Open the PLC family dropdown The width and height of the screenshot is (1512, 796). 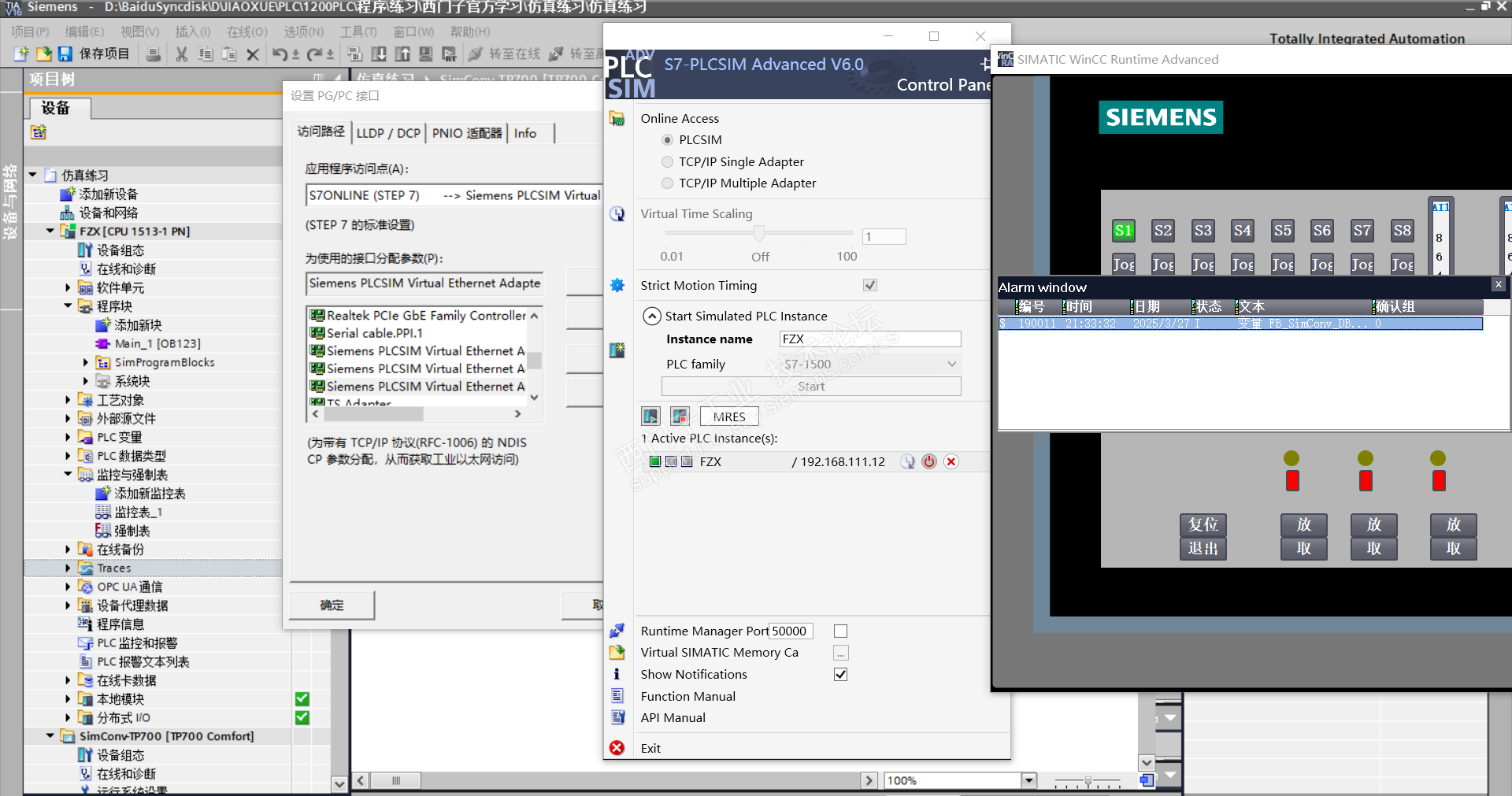(x=870, y=364)
